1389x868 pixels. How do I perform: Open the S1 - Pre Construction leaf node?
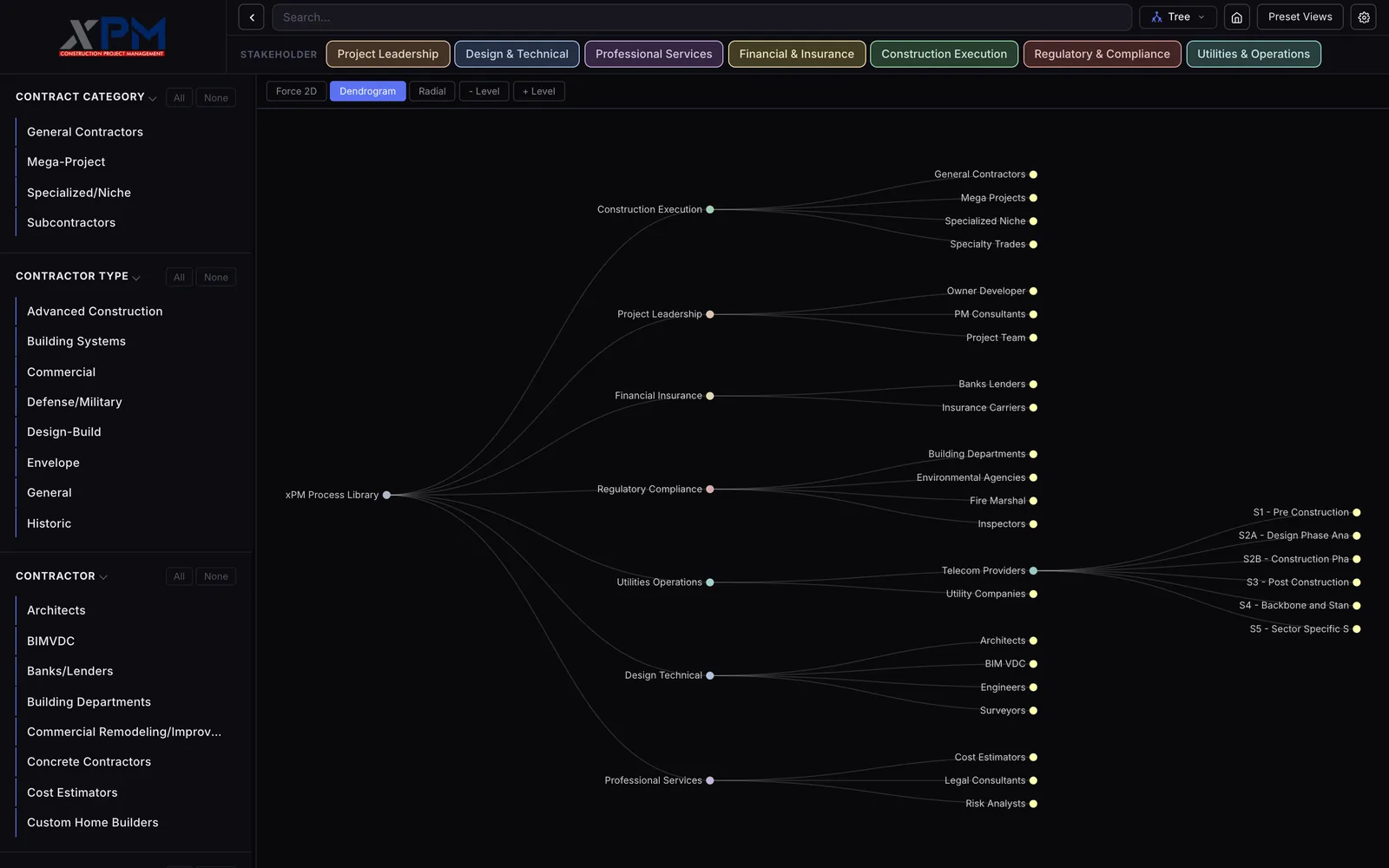1357,512
